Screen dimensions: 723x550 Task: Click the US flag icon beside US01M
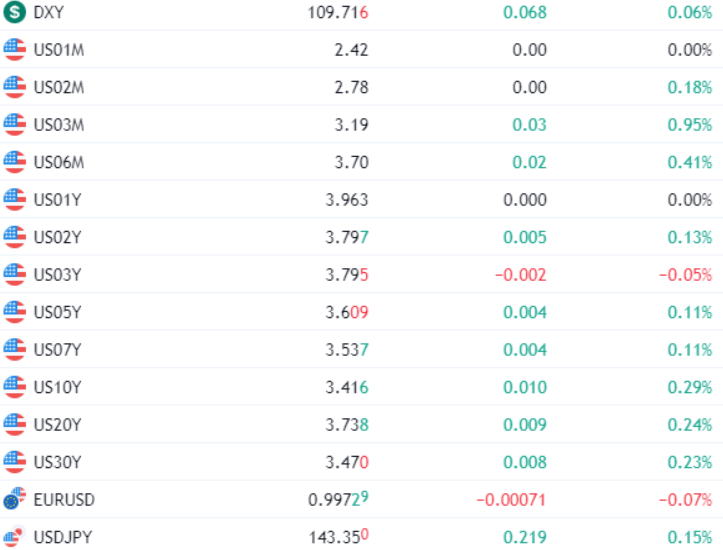14,49
